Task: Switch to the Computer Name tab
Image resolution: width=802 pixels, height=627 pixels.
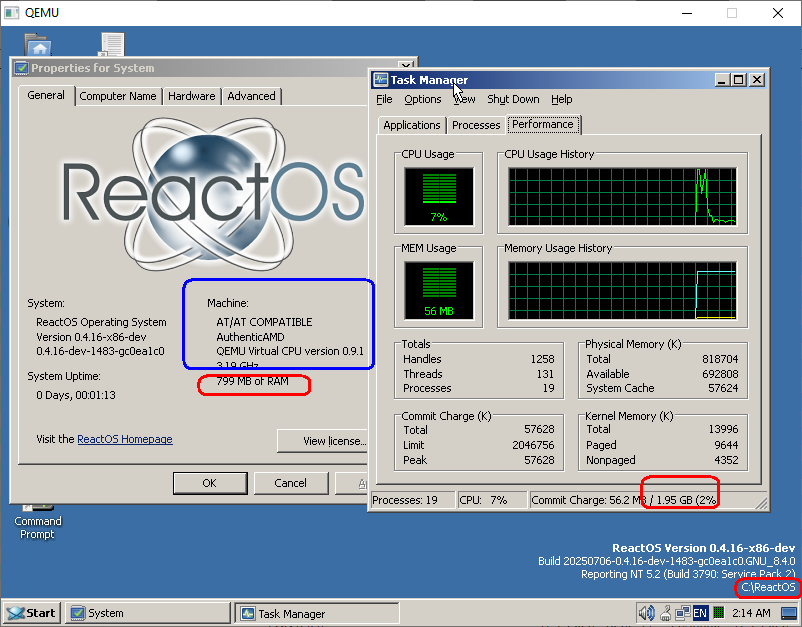Action: [118, 96]
